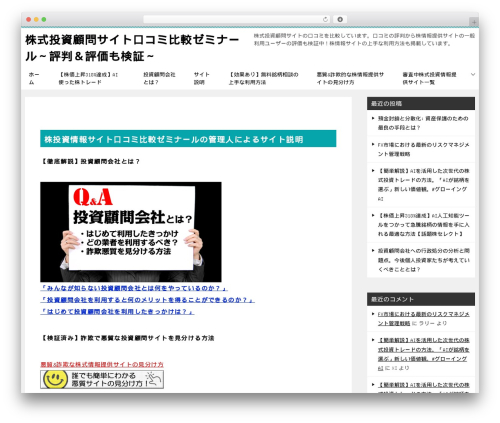Open recent post 投資顧問会社への行政処分の分析

tap(423, 260)
